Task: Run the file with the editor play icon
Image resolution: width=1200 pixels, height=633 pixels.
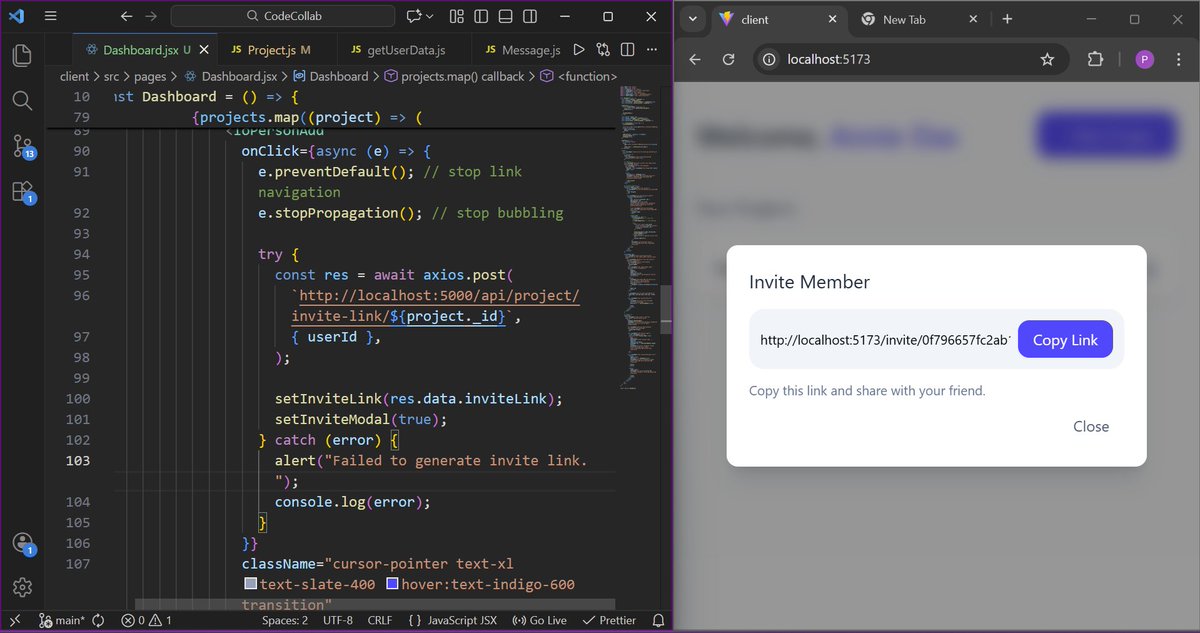Action: click(x=579, y=50)
